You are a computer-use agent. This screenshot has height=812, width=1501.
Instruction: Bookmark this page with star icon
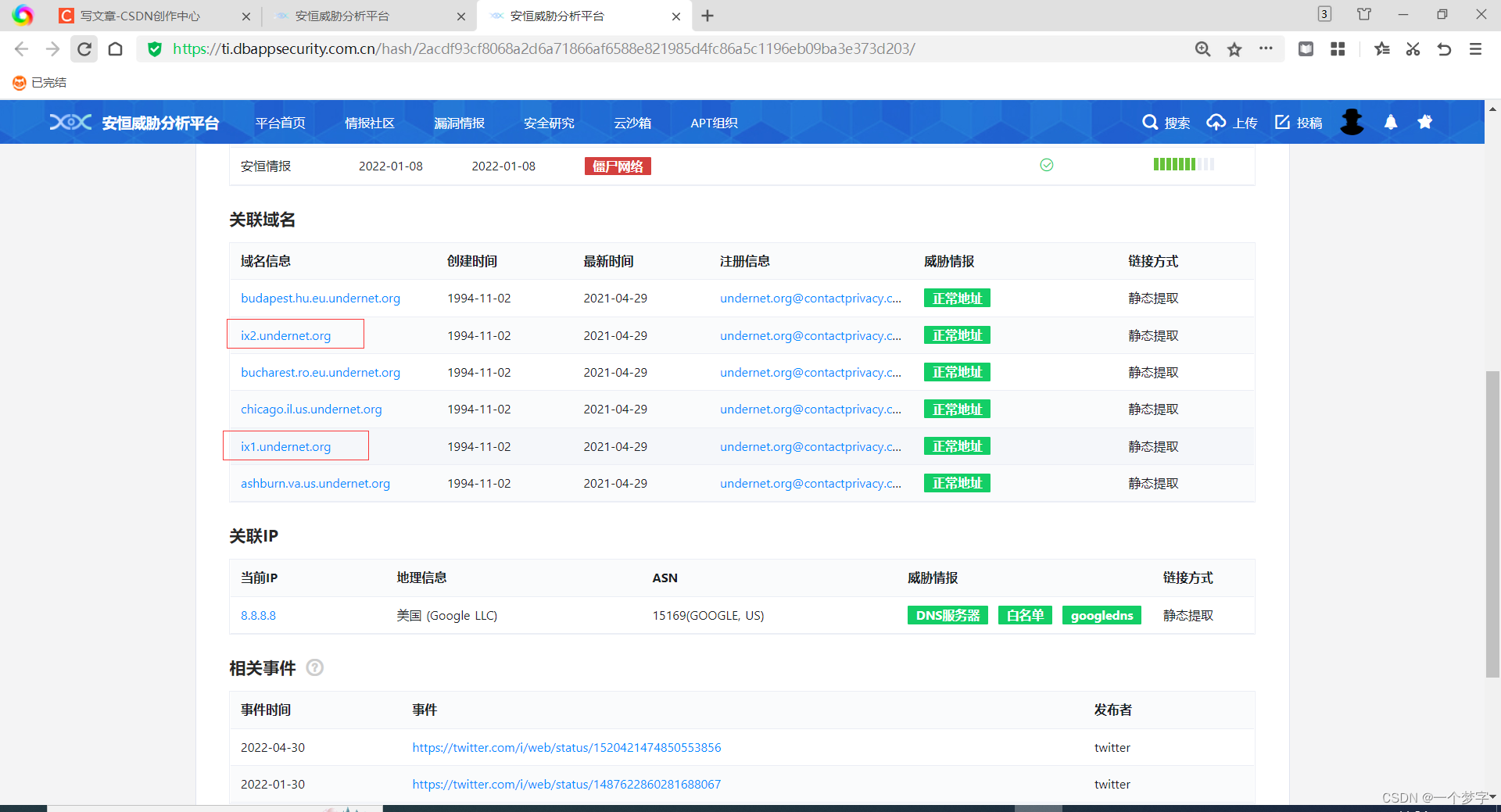pos(1234,49)
